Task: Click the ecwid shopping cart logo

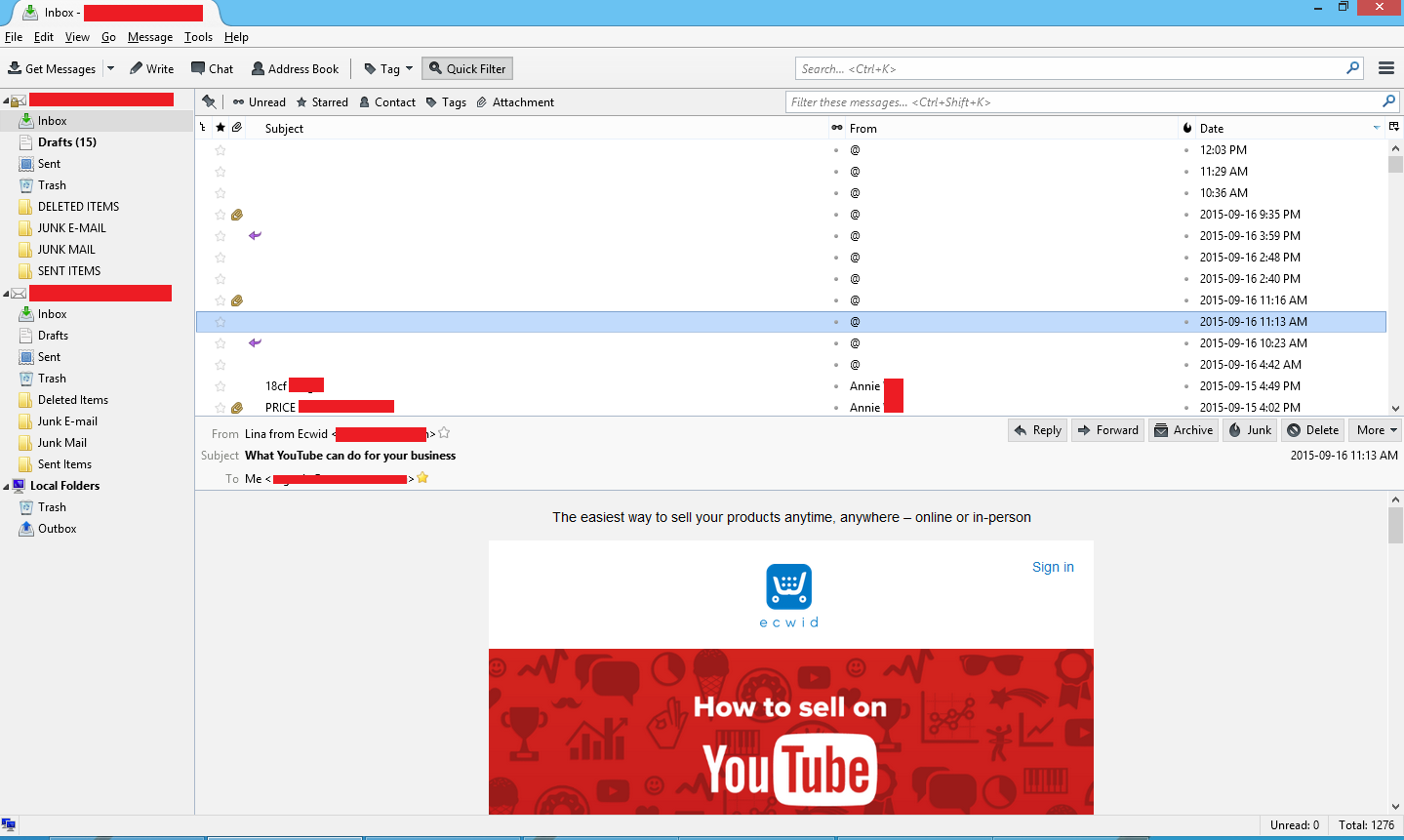Action: click(x=788, y=586)
